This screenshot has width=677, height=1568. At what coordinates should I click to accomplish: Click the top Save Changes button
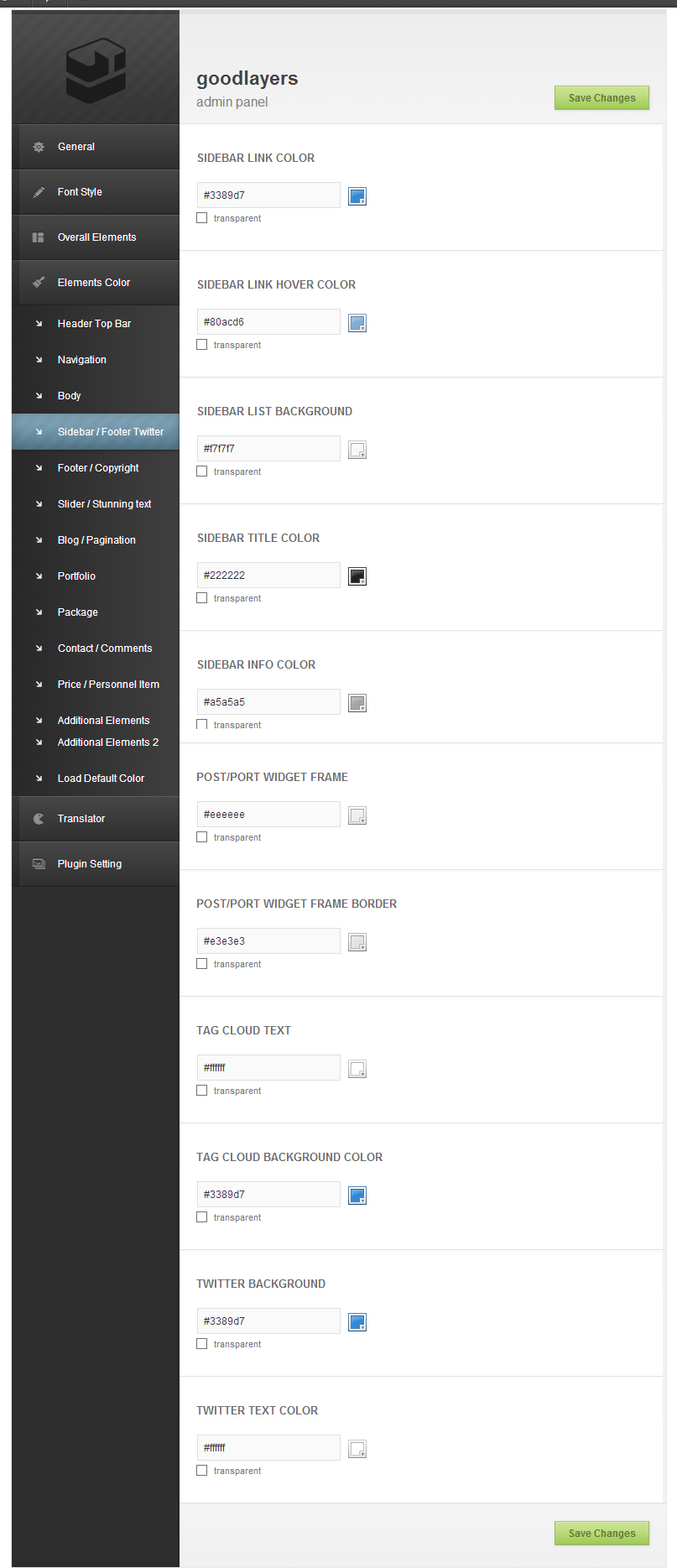pos(601,98)
